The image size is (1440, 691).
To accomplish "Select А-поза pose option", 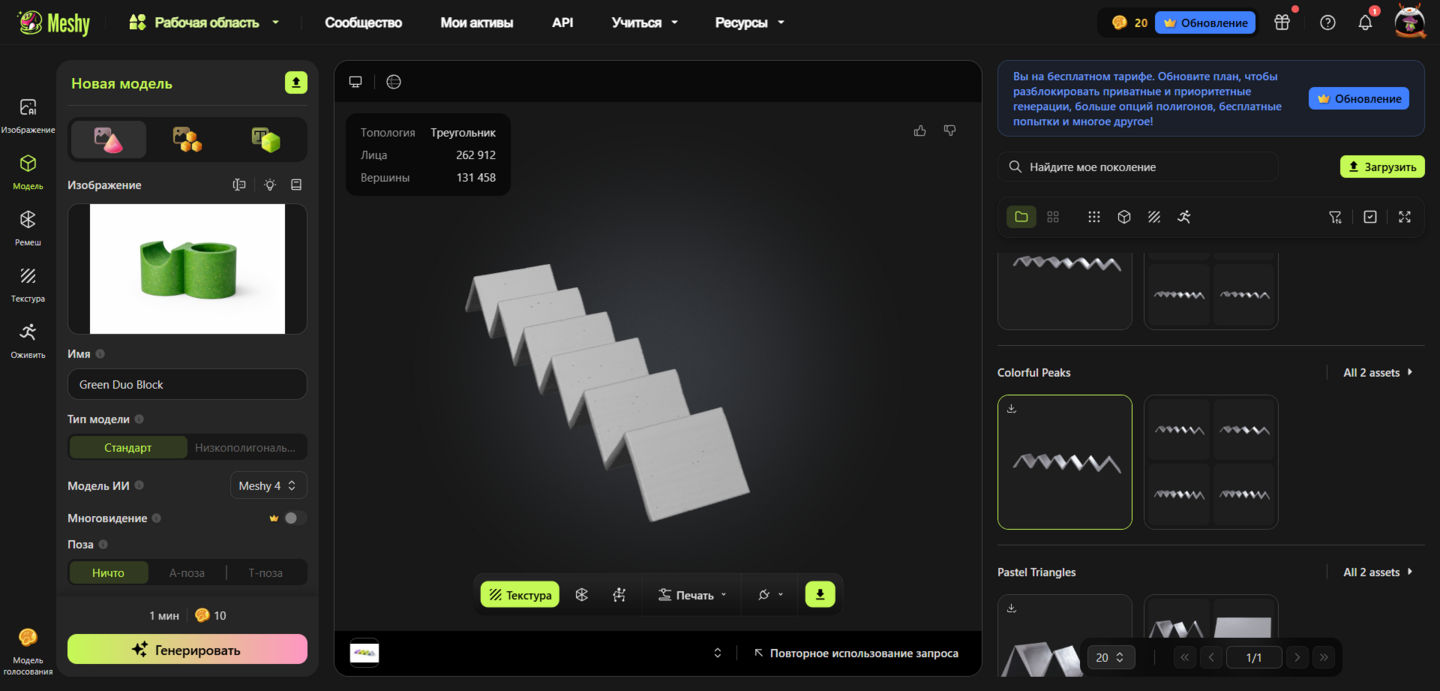I will point(187,573).
